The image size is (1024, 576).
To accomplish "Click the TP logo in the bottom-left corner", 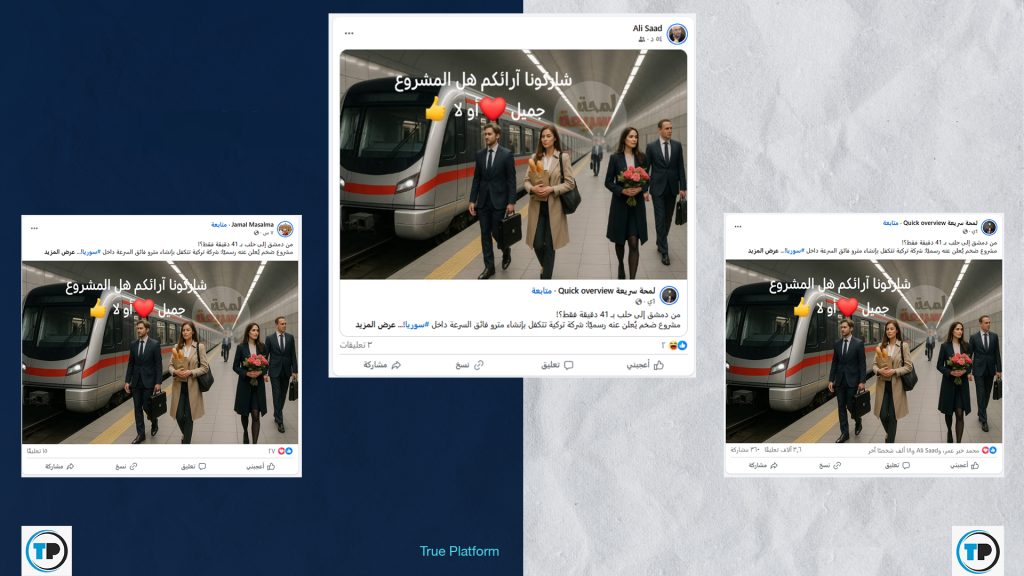I will [x=46, y=551].
